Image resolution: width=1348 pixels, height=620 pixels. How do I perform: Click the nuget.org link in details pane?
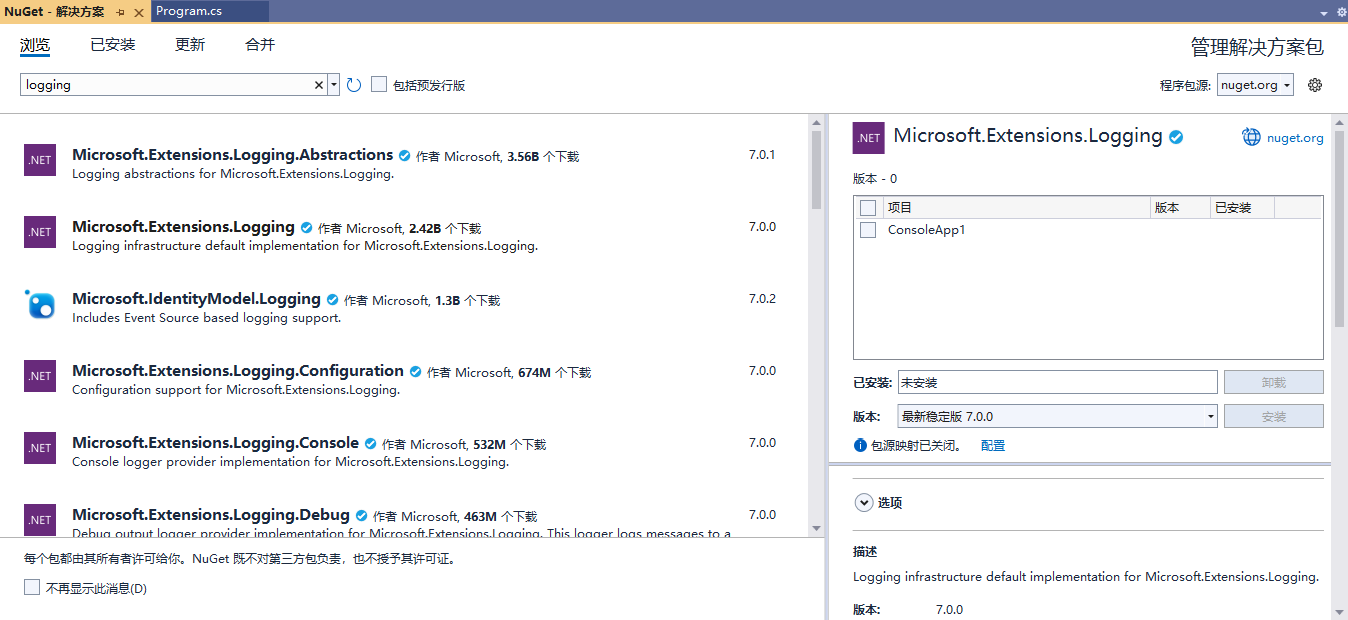point(1295,138)
